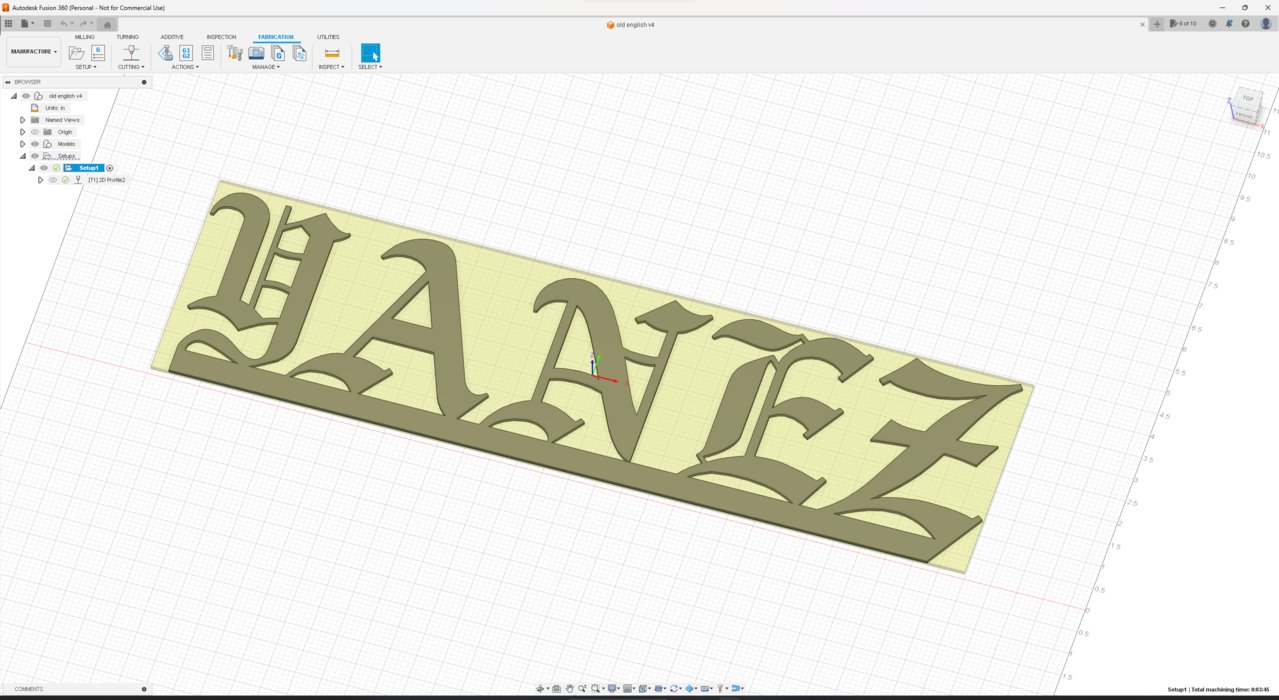Toggle visibility of the Models folder
This screenshot has height=700, width=1279.
tap(34, 144)
